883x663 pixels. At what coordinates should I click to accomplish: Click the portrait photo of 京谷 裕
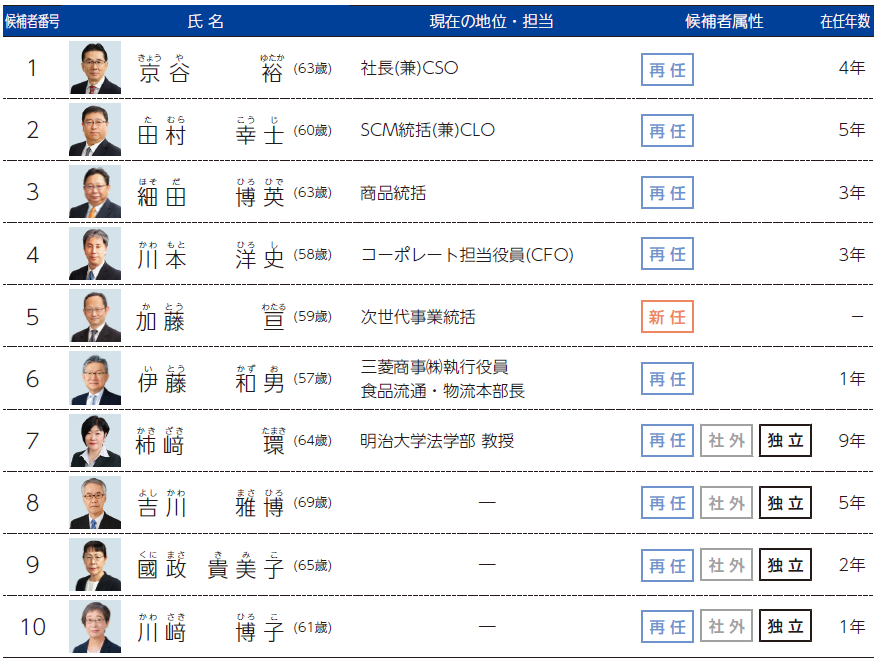[x=95, y=68]
